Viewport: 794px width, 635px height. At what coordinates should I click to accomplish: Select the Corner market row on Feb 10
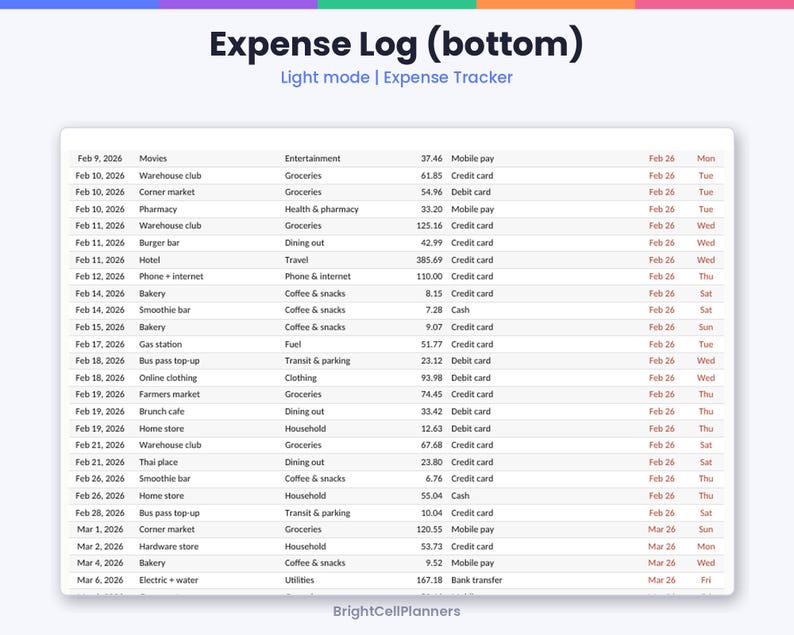(x=397, y=192)
